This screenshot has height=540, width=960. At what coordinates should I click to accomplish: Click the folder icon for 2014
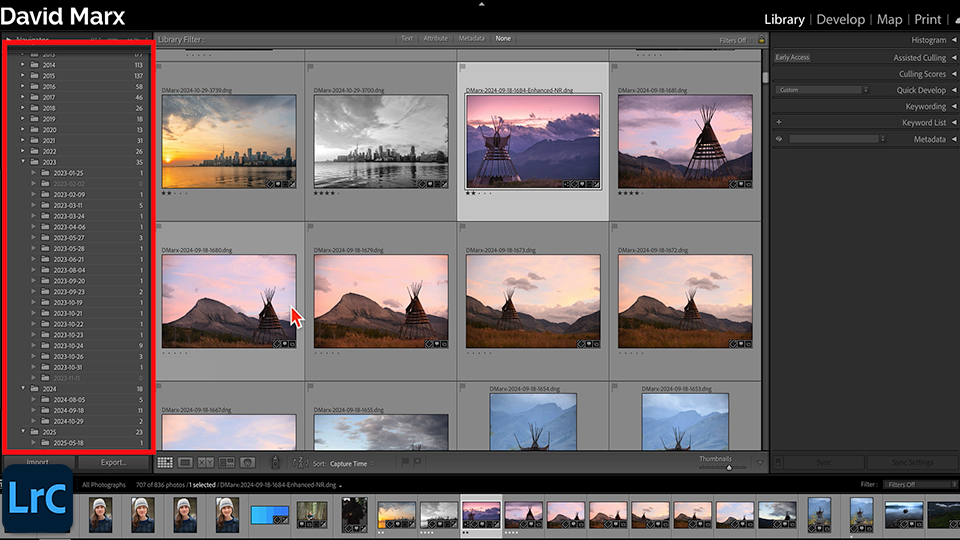[x=35, y=65]
